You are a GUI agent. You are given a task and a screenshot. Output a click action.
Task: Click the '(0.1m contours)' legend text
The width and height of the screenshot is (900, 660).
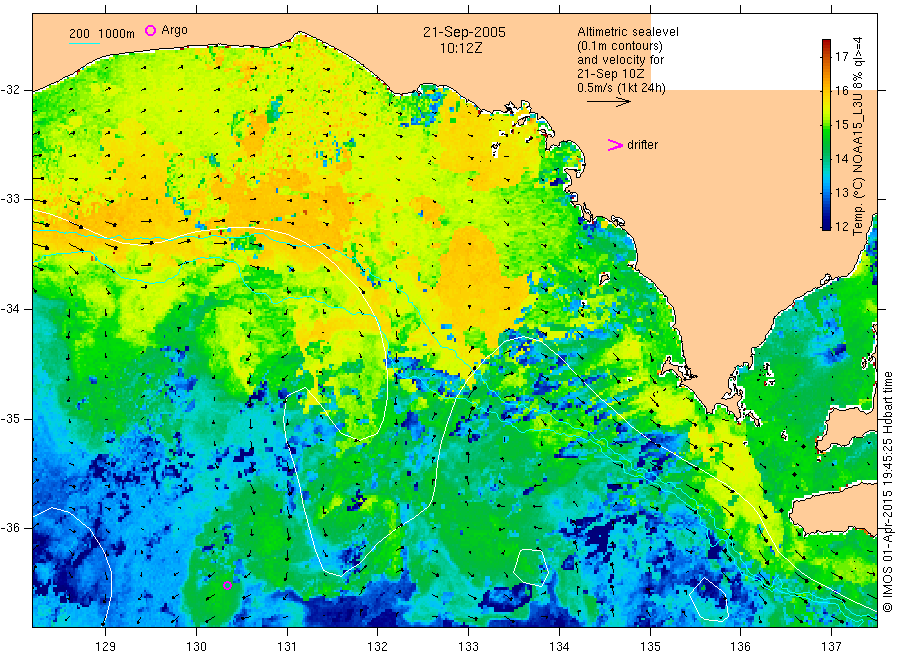(x=620, y=46)
